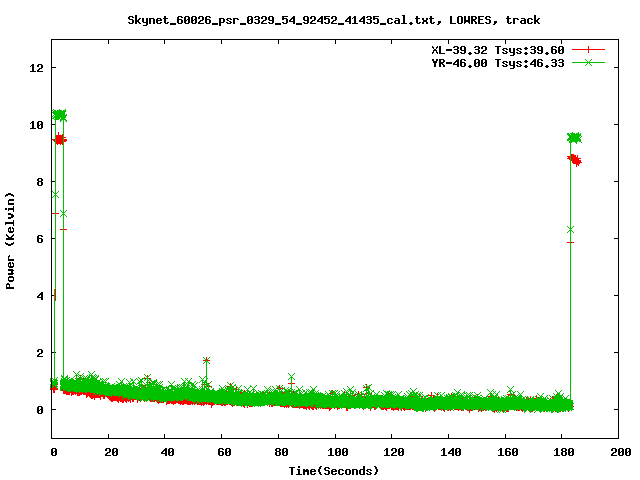The image size is (640, 480).
Task: Click the y-axis tick label 2
Action: [40, 353]
